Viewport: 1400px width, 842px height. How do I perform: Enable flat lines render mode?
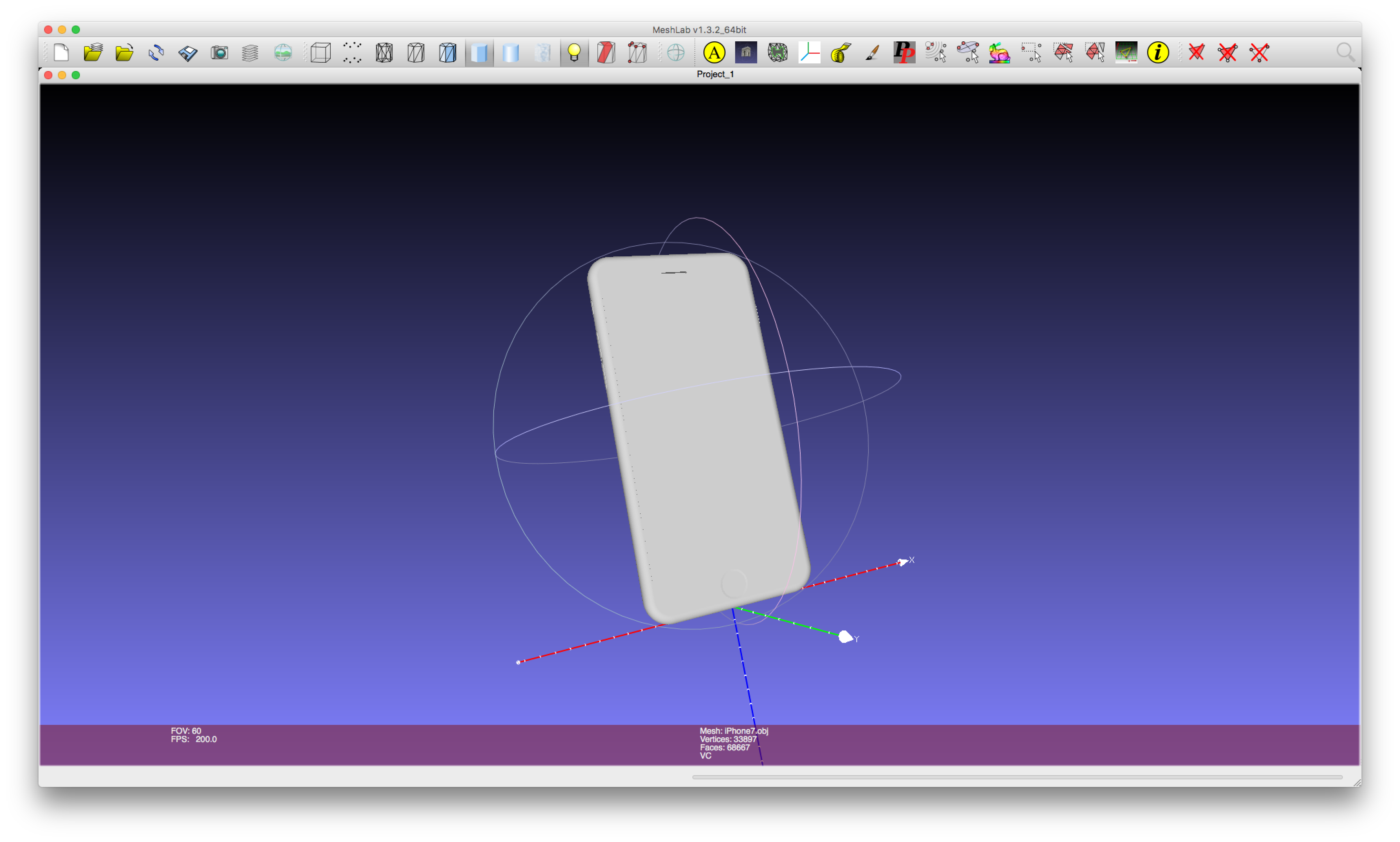pyautogui.click(x=447, y=53)
